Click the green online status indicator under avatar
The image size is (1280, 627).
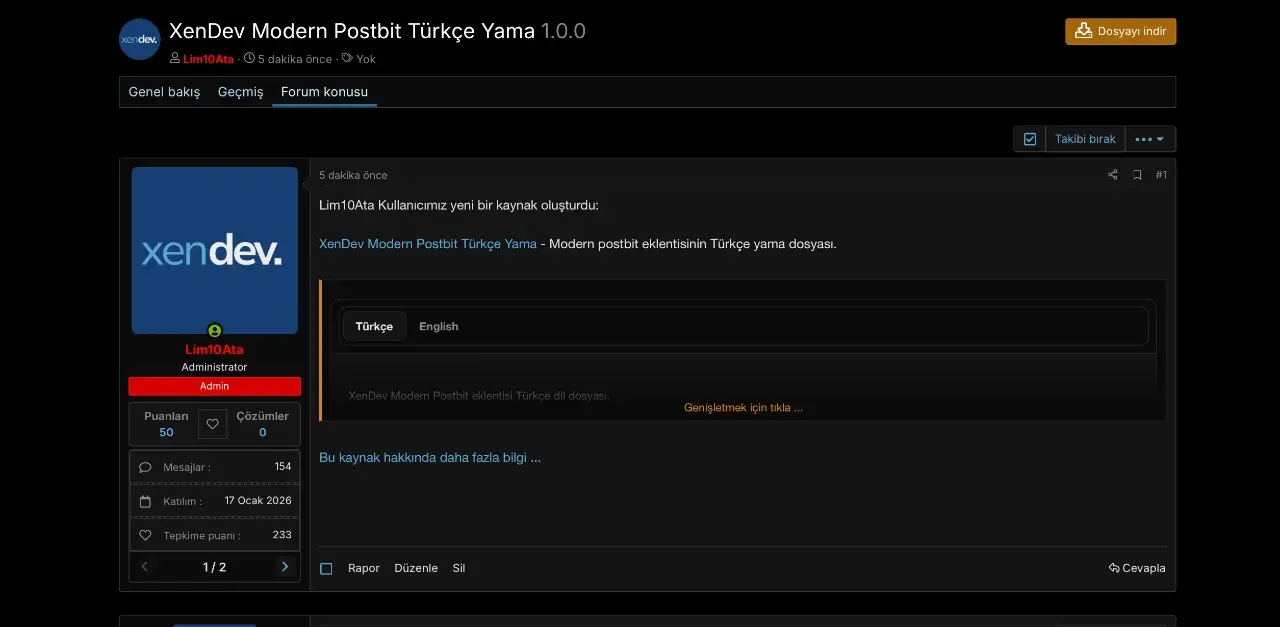click(214, 330)
